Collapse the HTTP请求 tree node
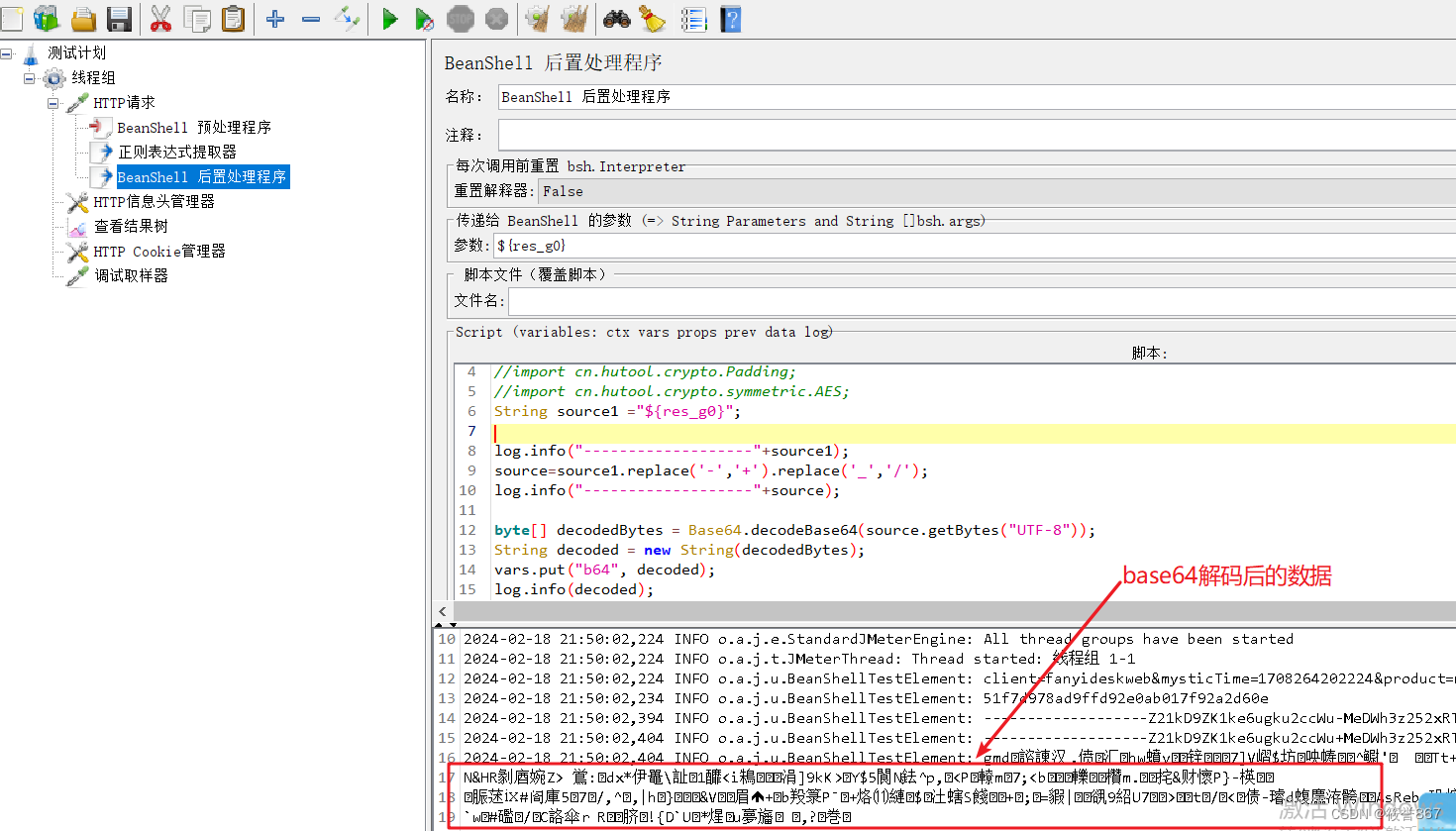This screenshot has height=831, width=1456. (x=52, y=102)
